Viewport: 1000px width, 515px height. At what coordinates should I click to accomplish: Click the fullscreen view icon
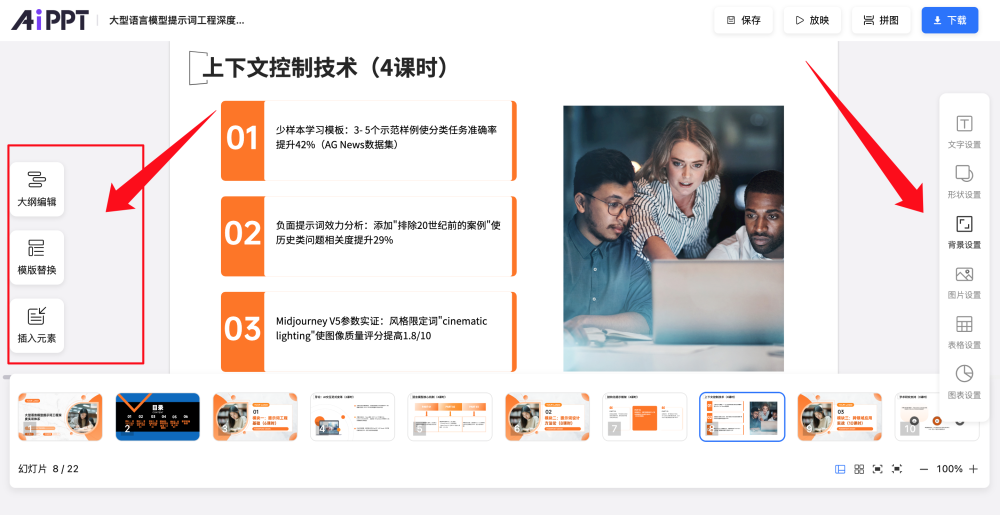pos(897,469)
